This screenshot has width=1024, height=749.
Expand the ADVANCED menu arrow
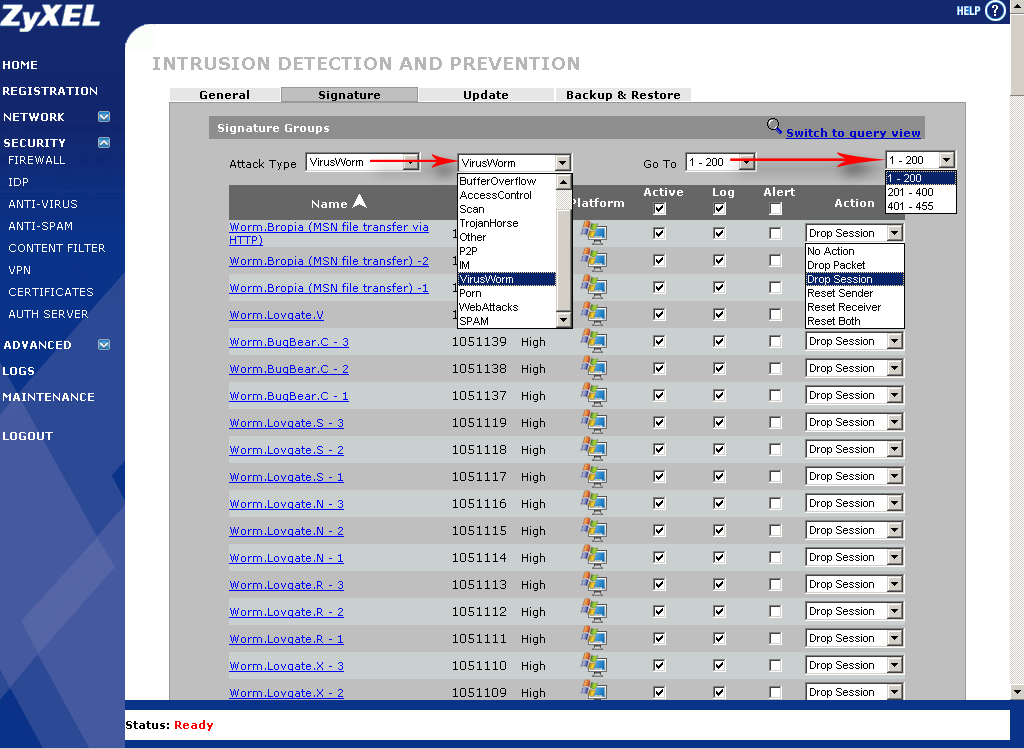pos(104,344)
